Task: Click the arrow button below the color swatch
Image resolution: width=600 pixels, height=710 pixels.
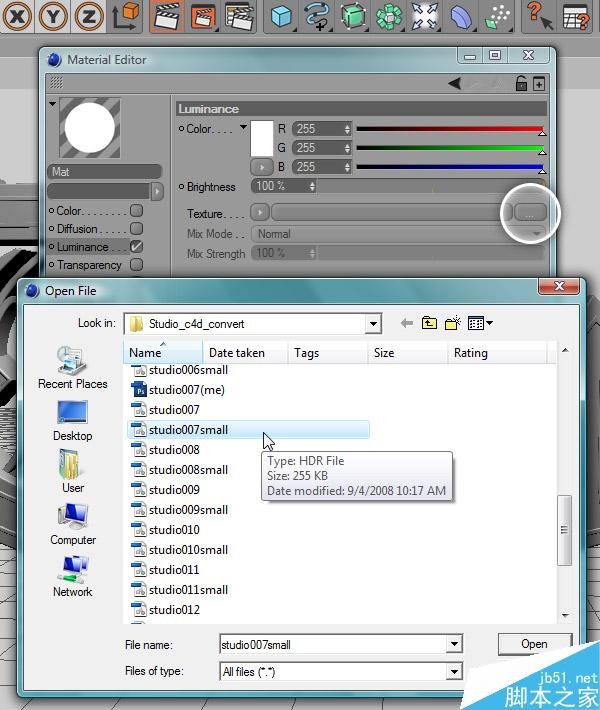Action: (x=262, y=167)
